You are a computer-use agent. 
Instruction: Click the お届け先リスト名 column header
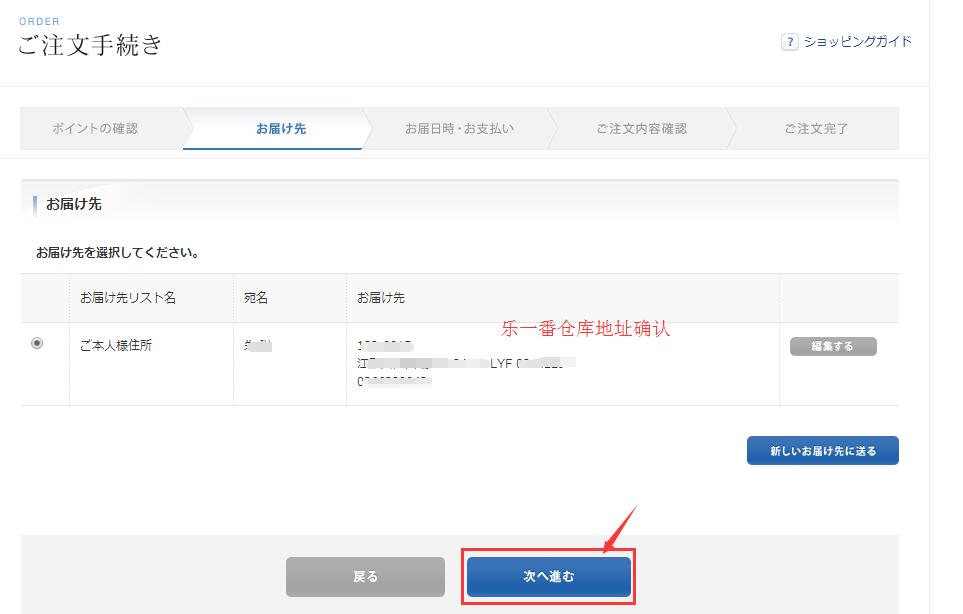coord(128,298)
